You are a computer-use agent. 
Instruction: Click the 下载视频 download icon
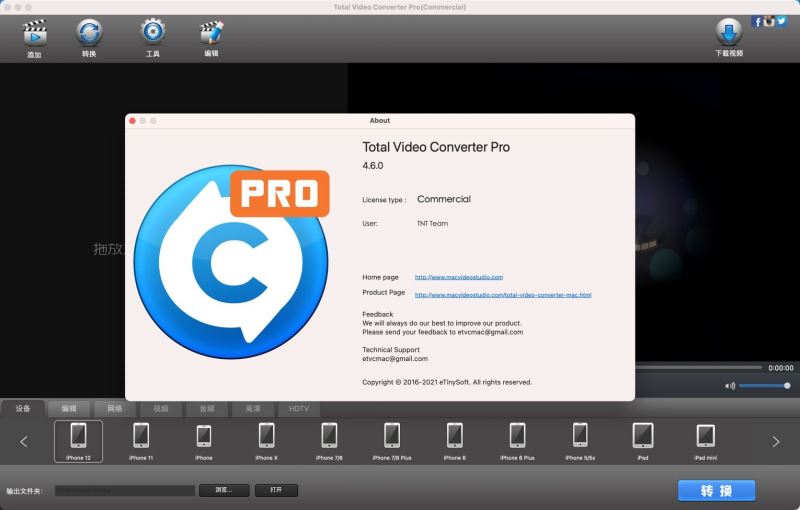click(x=729, y=32)
